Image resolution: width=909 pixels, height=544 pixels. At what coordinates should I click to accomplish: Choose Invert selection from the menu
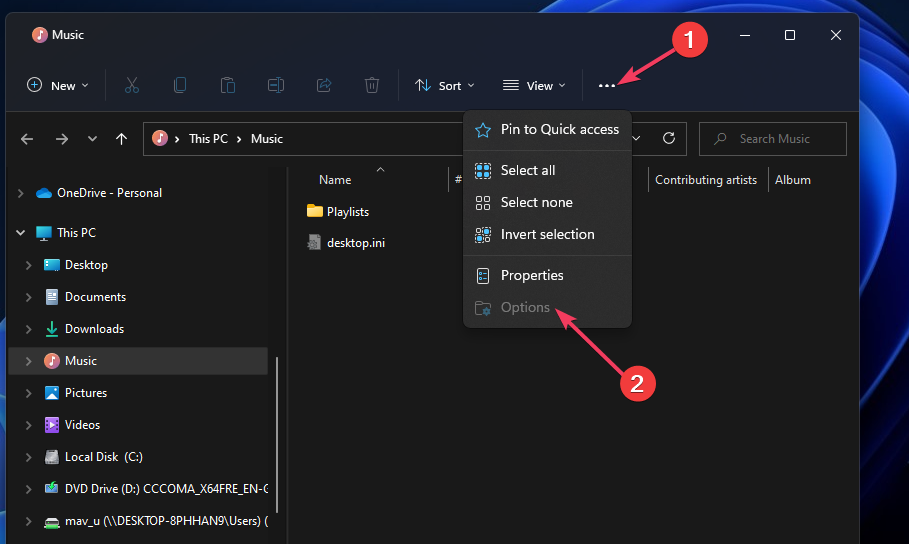pos(547,234)
